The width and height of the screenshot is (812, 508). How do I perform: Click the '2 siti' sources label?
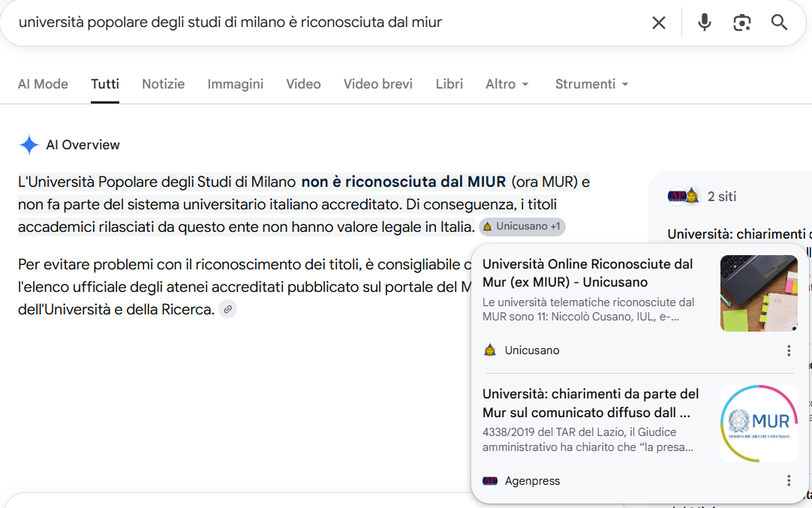pyautogui.click(x=722, y=197)
